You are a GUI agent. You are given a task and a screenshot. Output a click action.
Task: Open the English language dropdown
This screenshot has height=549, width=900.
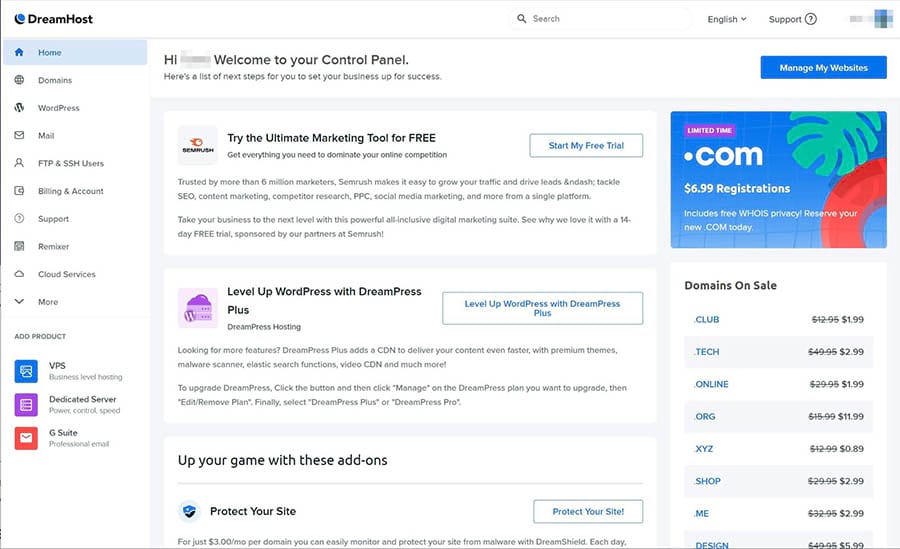point(727,19)
